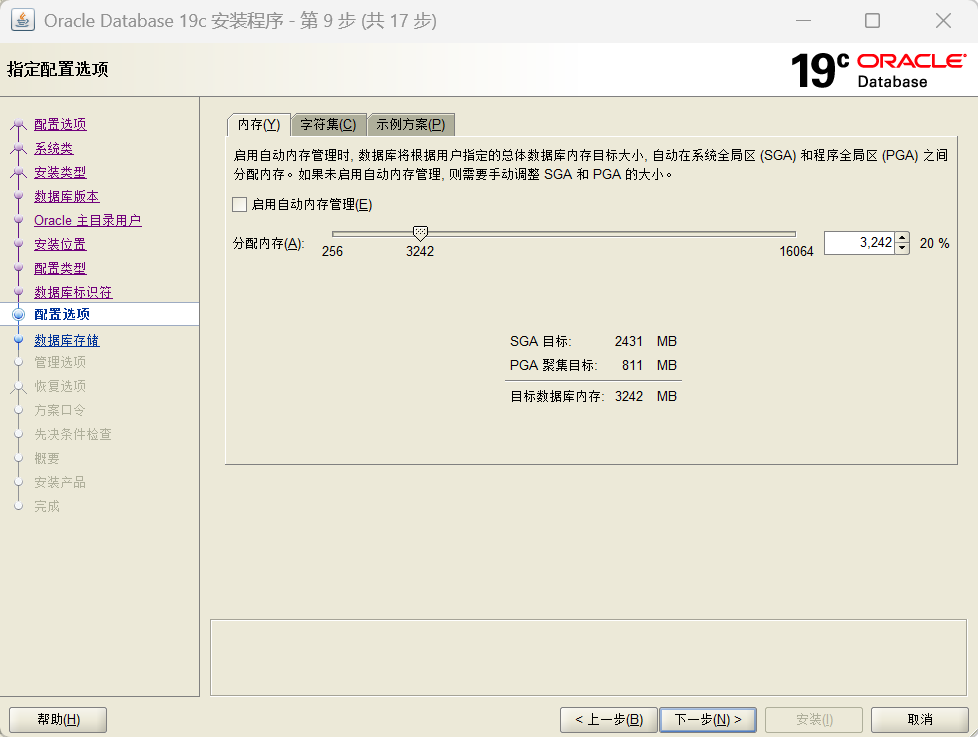Open the 安装类型 step link

(61, 172)
